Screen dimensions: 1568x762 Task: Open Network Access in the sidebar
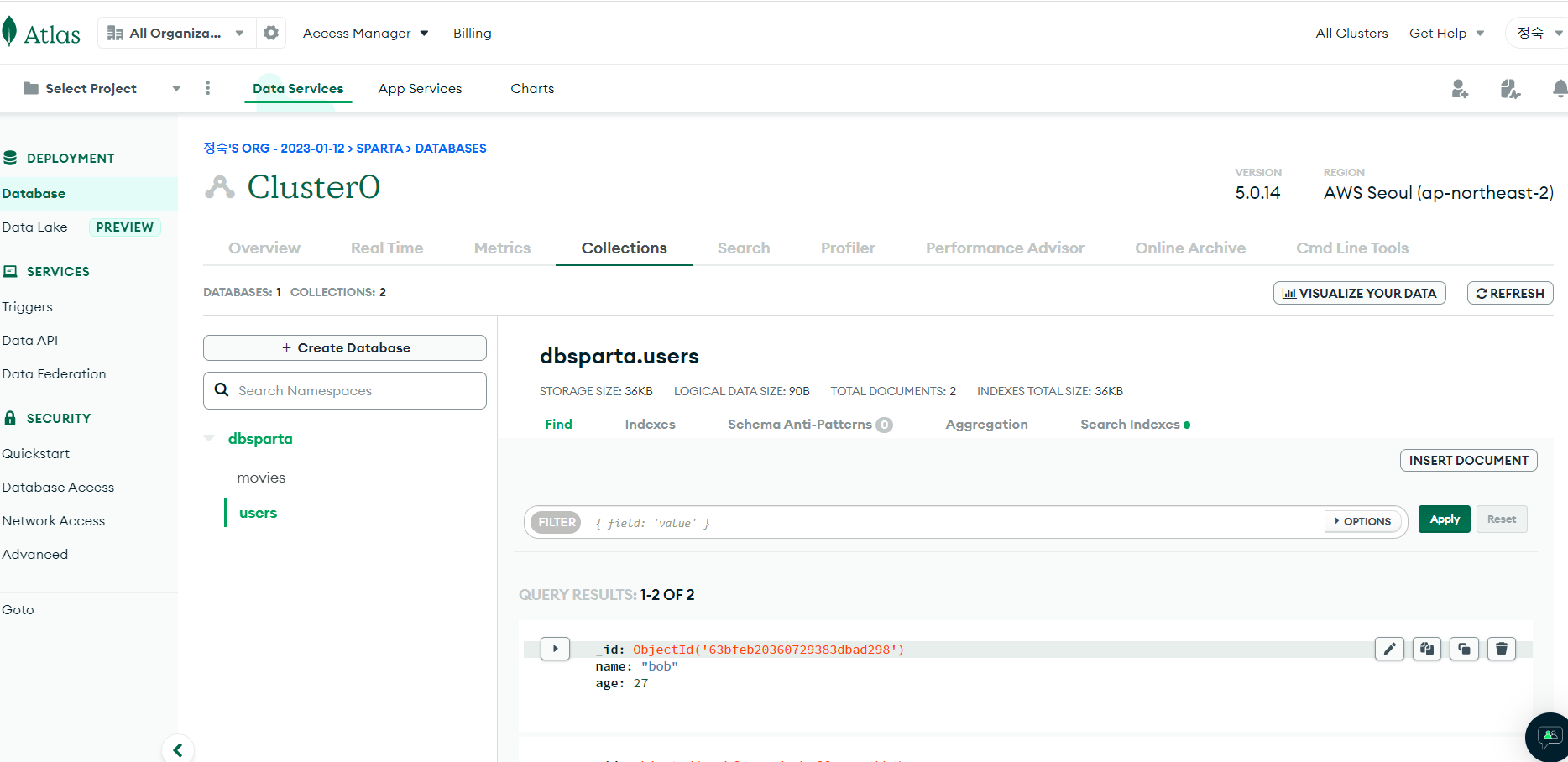pos(53,520)
